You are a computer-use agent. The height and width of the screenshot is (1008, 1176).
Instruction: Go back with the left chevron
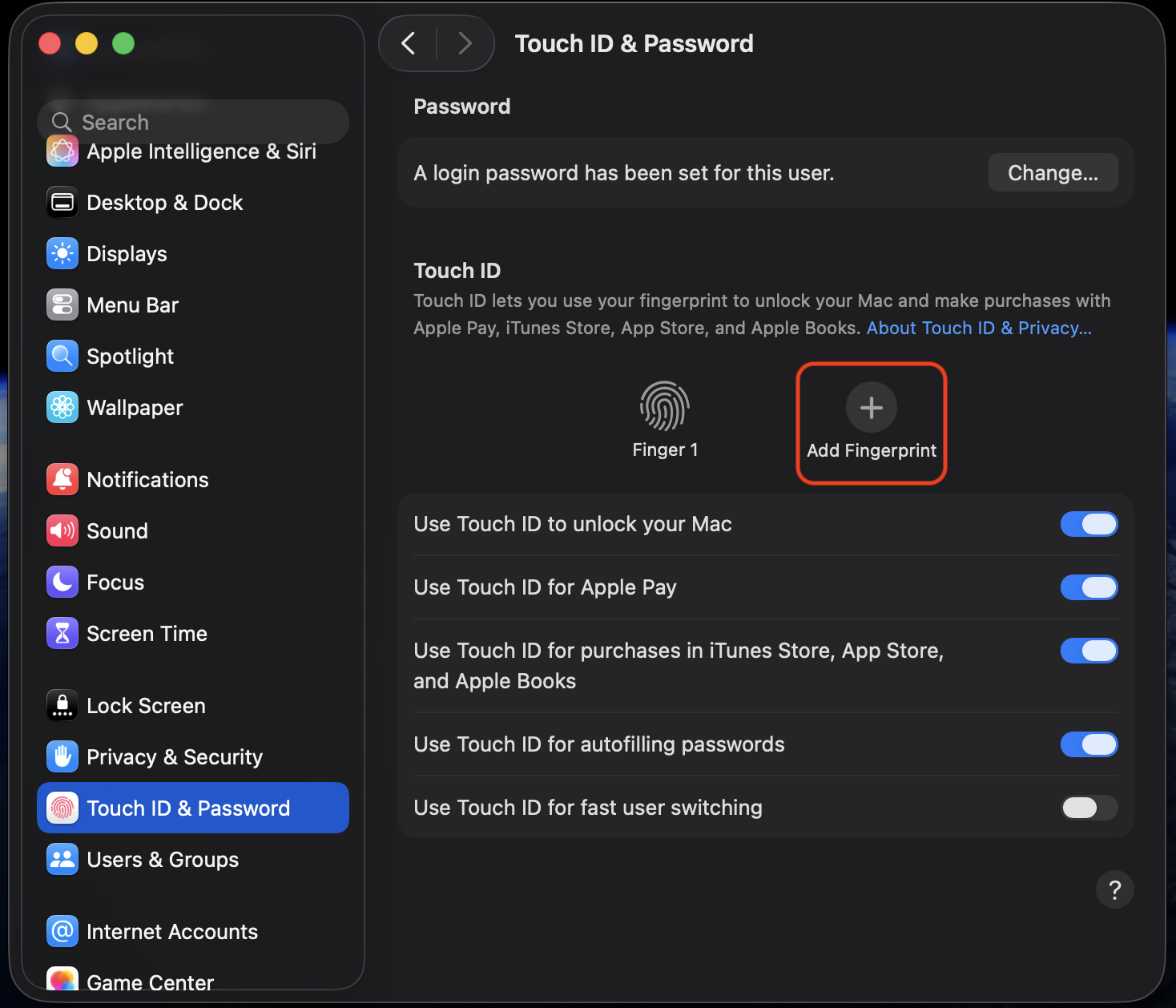(409, 43)
